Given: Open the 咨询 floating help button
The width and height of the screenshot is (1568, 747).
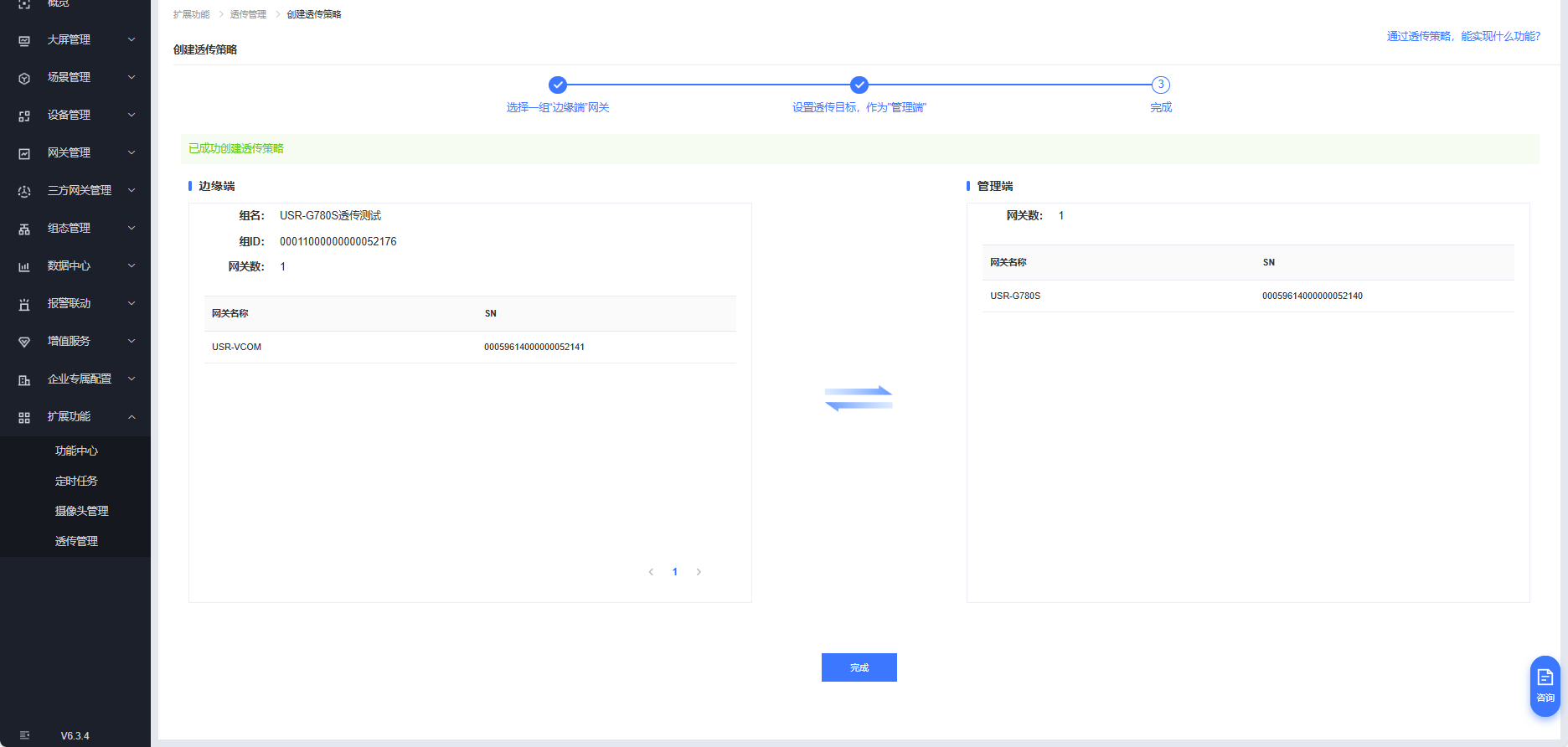Looking at the screenshot, I should tap(1545, 685).
